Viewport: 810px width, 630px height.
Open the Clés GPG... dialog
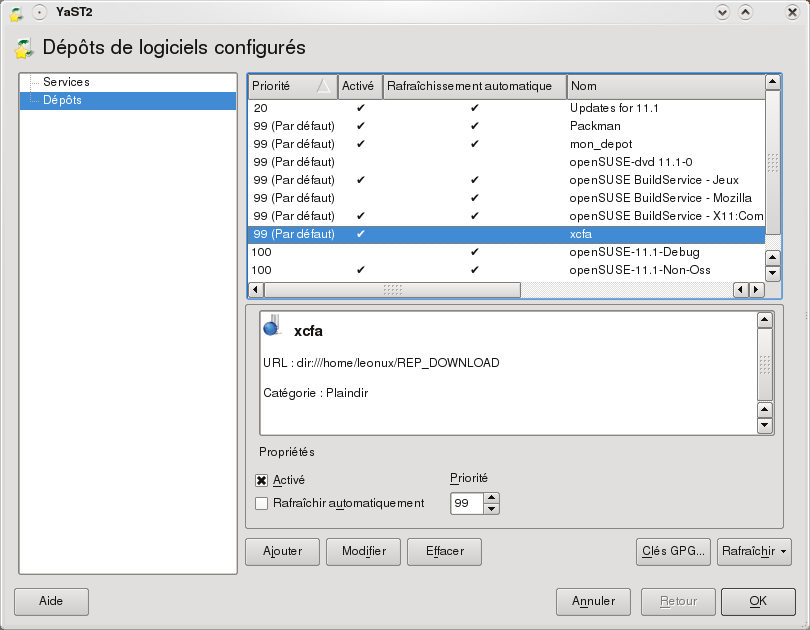tap(674, 552)
